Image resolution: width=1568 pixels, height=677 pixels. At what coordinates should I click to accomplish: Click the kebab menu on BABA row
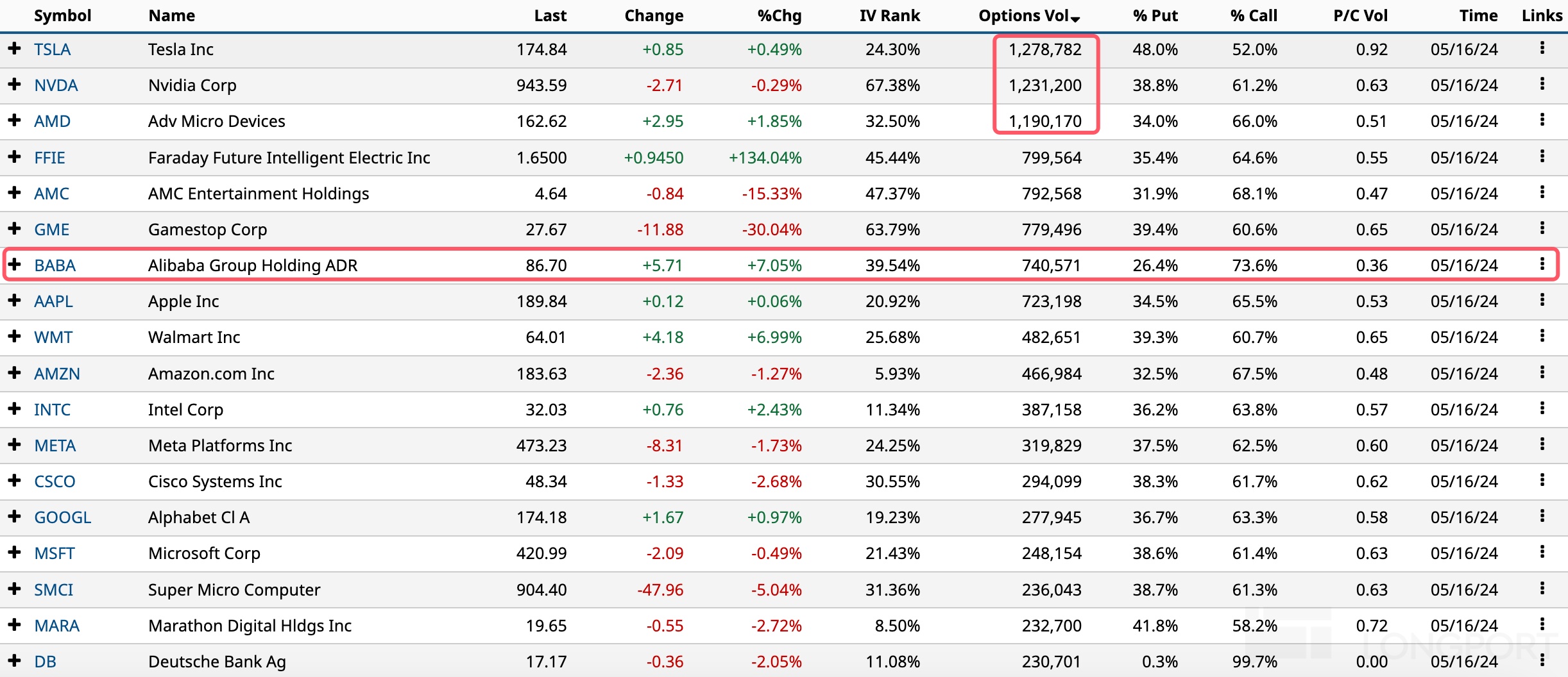(x=1542, y=264)
